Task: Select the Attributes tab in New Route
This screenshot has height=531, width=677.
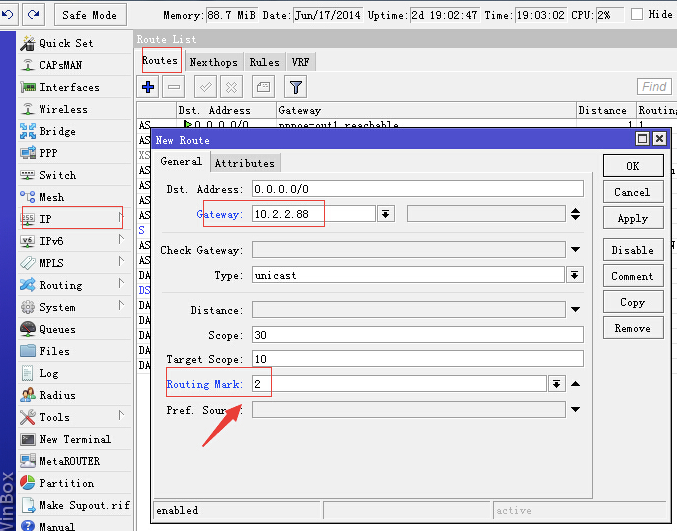Action: (245, 163)
